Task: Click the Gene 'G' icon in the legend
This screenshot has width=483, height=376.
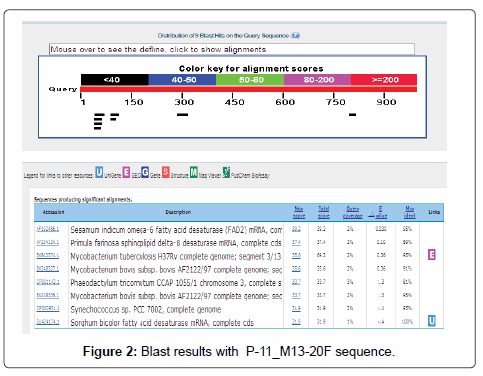Action: pos(145,172)
